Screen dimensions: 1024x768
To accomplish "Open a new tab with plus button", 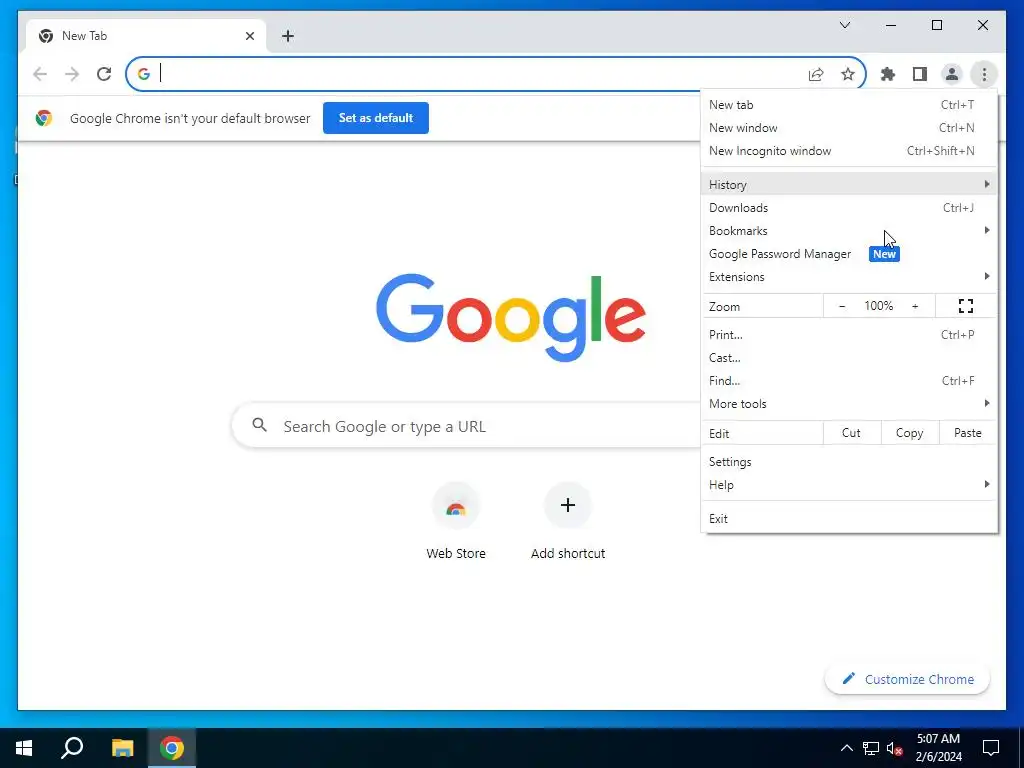I will click(288, 36).
